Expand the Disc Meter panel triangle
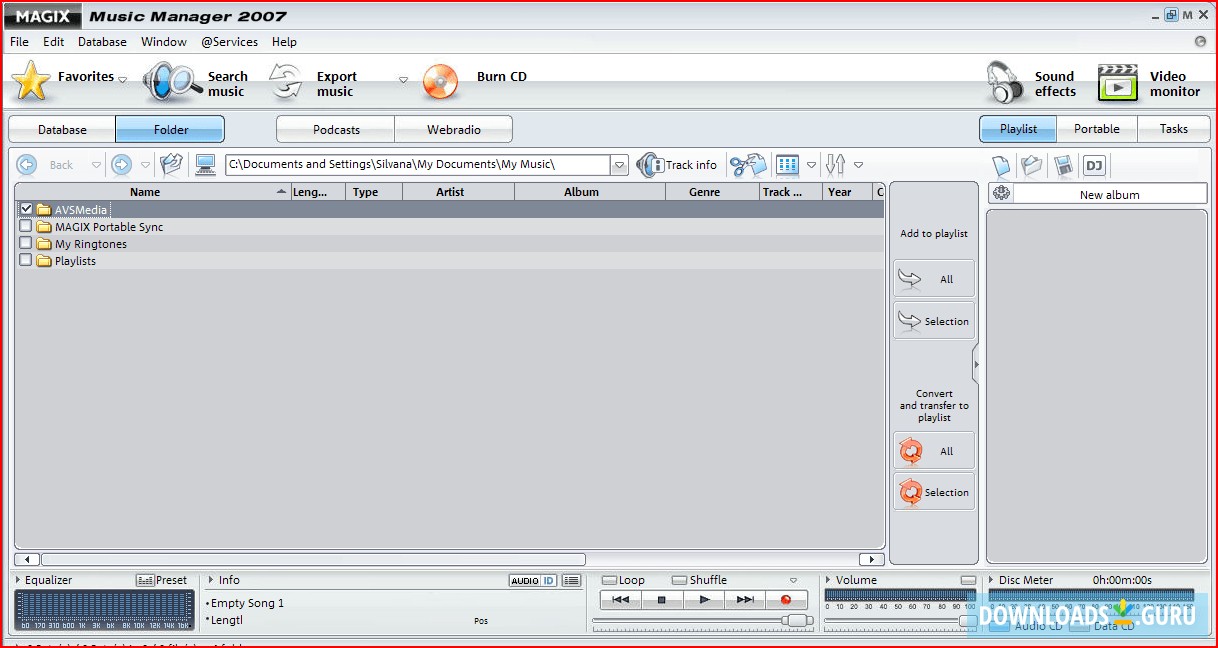 991,580
